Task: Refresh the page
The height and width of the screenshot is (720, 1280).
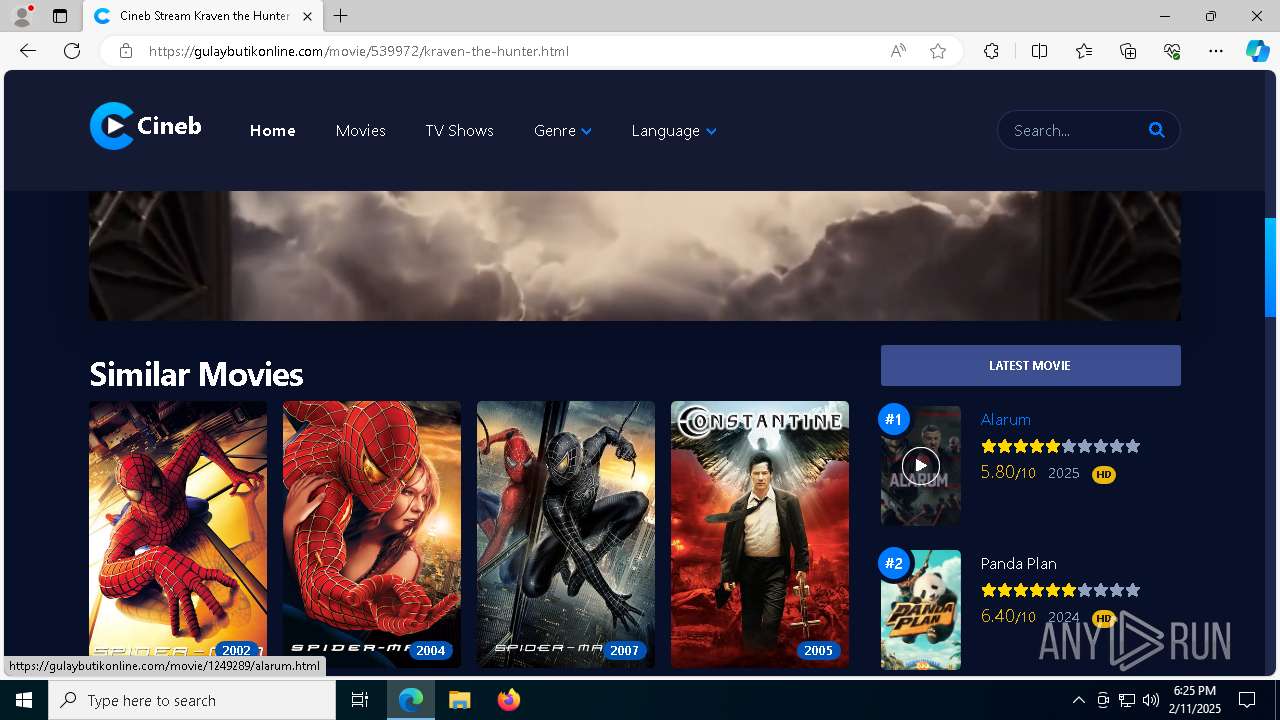Action: (x=72, y=51)
